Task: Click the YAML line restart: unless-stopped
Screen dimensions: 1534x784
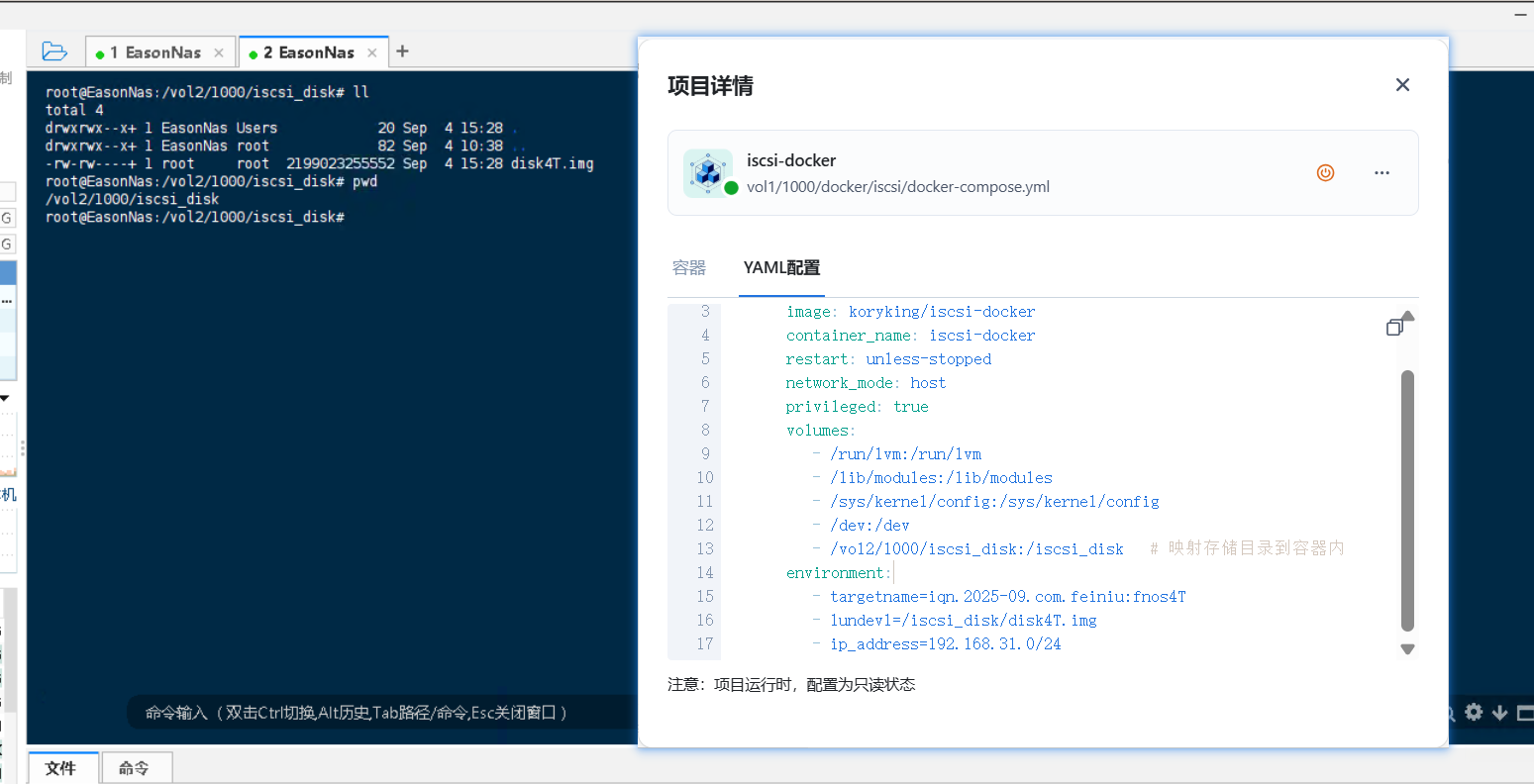Action: click(x=888, y=359)
